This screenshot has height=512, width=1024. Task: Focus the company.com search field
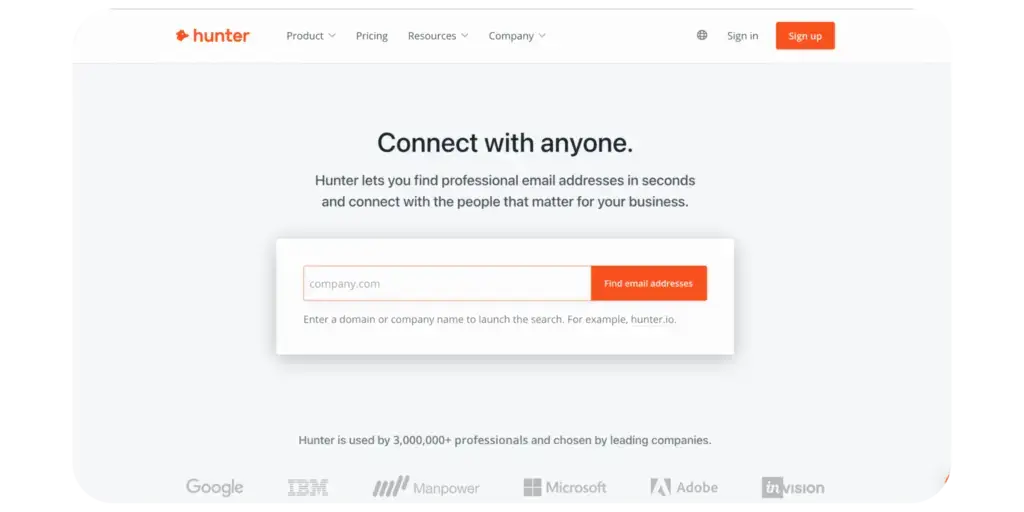pyautogui.click(x=447, y=283)
